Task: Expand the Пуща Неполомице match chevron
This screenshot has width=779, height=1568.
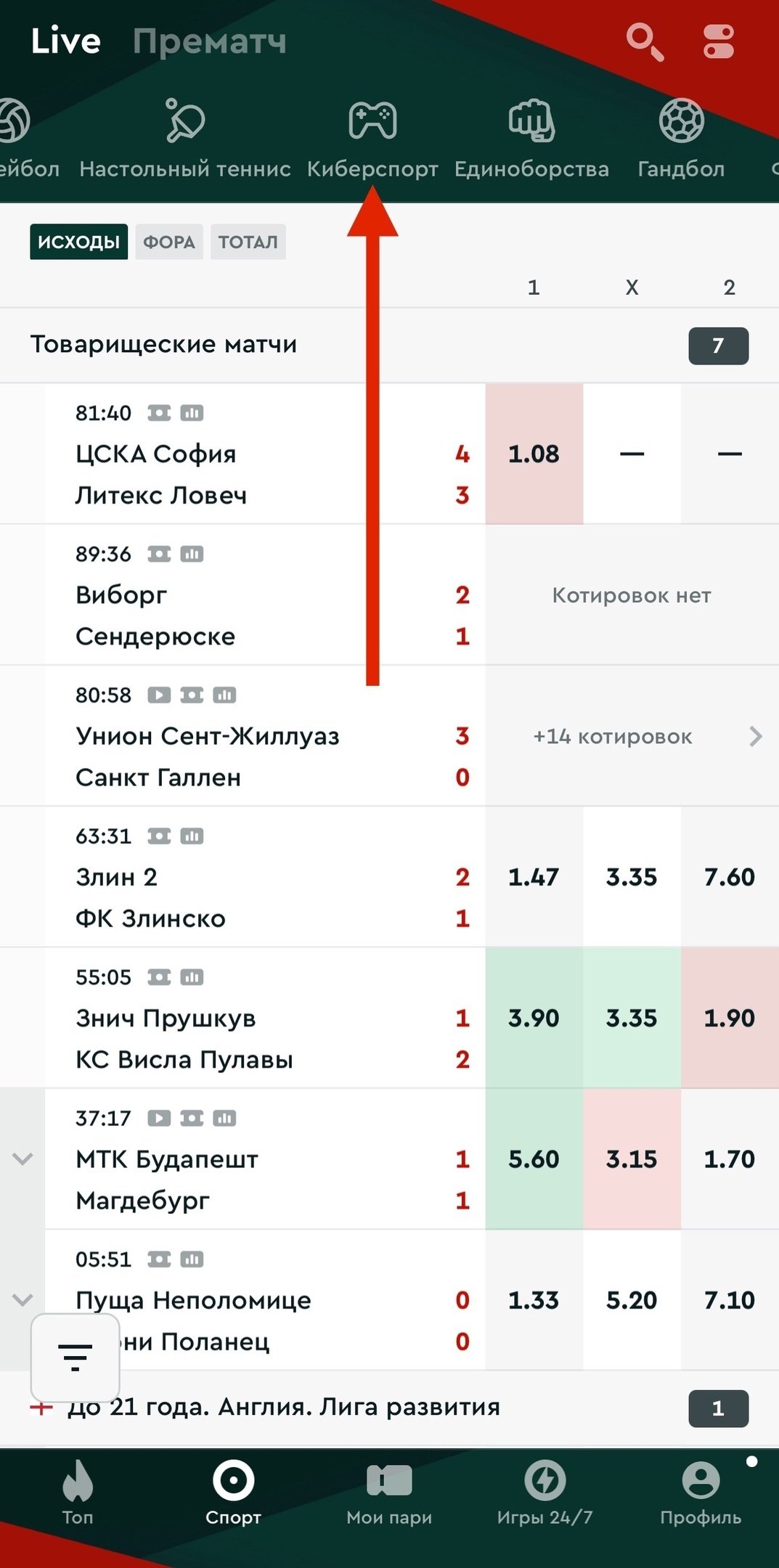Action: coord(23,1300)
